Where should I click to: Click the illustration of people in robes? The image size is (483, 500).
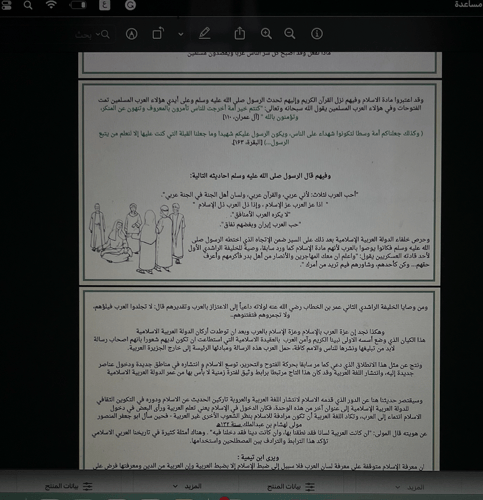coord(137,238)
